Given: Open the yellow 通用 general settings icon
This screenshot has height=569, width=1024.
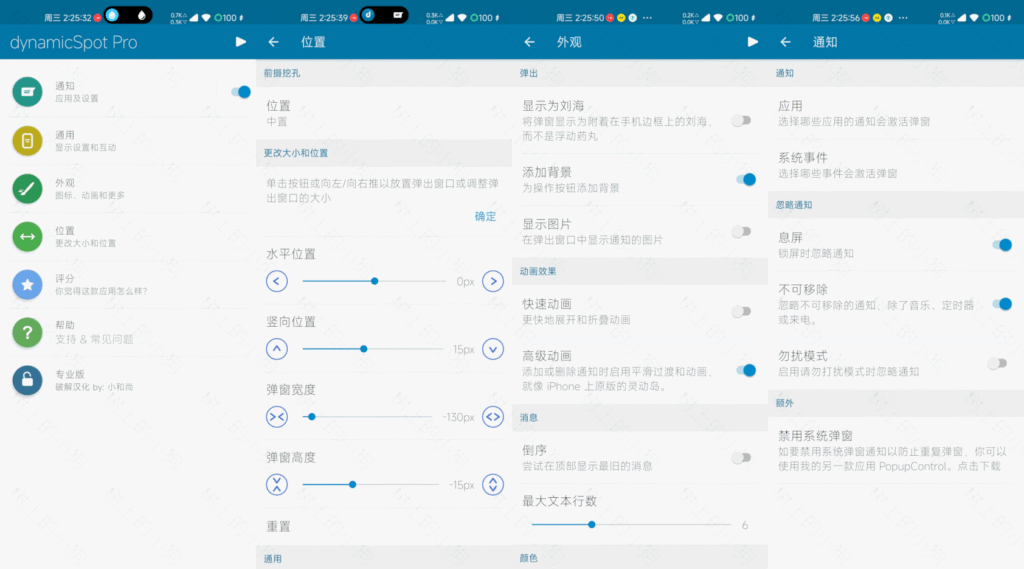Looking at the screenshot, I should click(x=27, y=141).
